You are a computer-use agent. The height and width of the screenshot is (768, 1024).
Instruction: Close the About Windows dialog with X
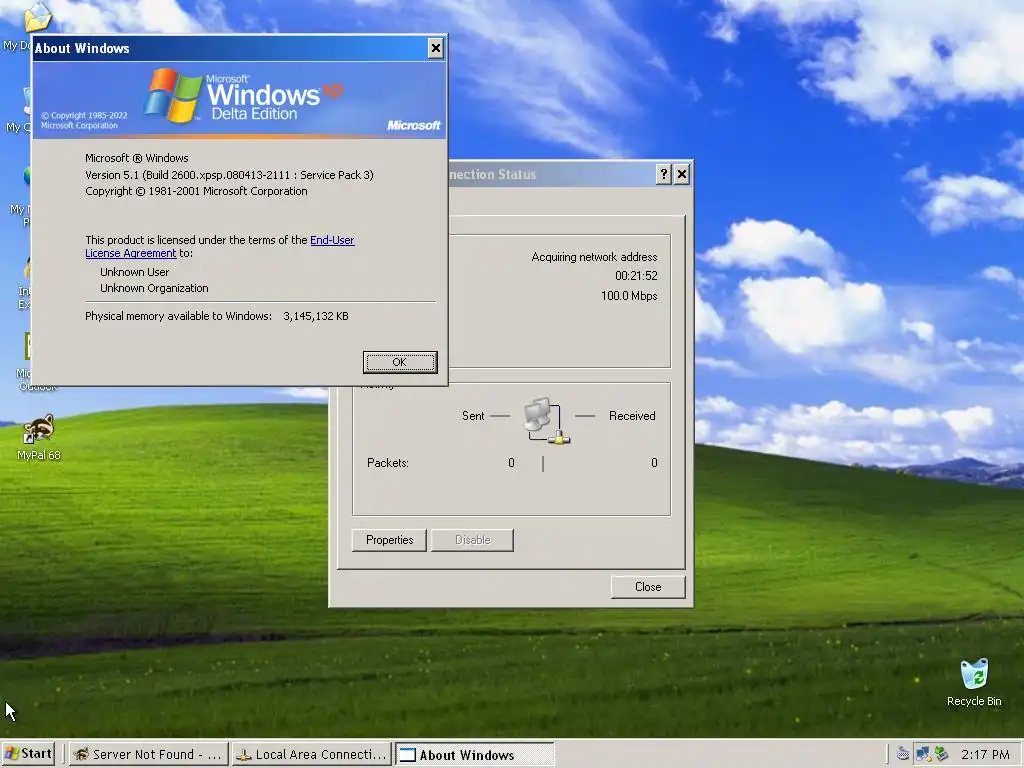coord(436,48)
